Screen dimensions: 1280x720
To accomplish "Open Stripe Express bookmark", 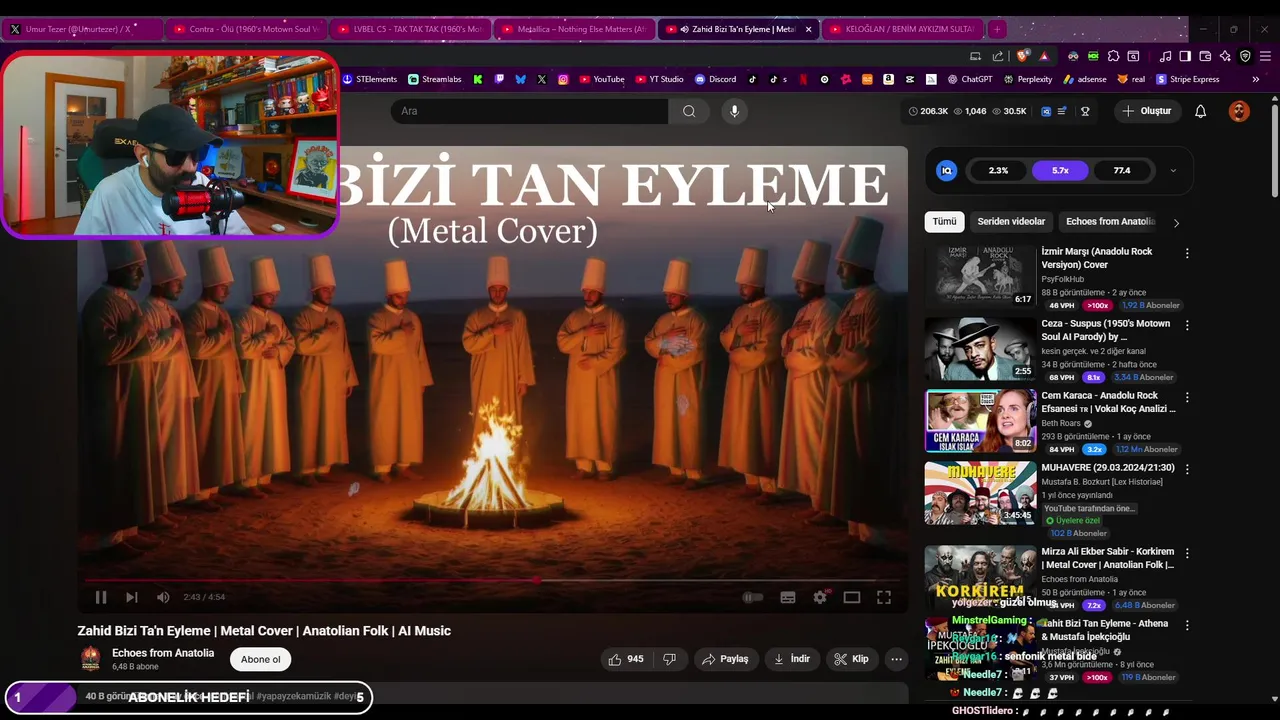I will [x=1187, y=79].
